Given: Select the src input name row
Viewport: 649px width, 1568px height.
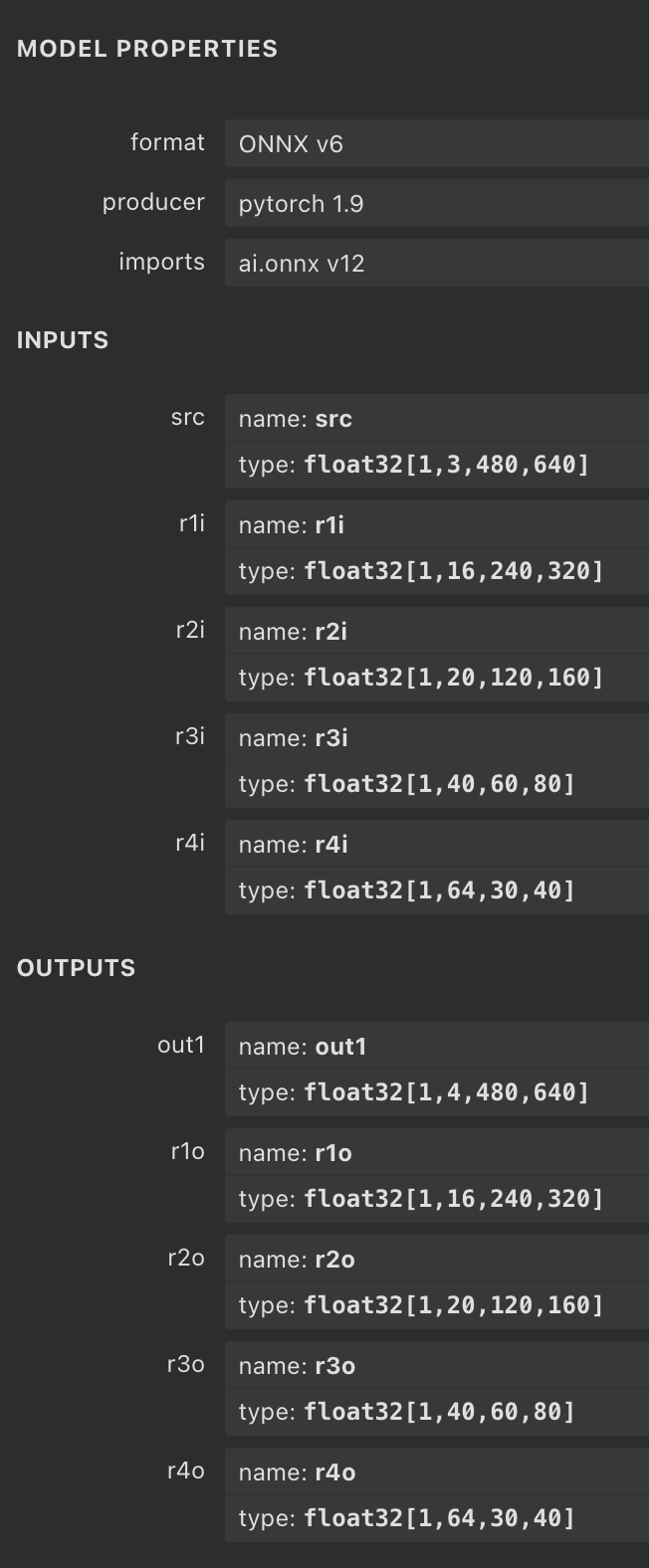Looking at the screenshot, I should tap(437, 418).
